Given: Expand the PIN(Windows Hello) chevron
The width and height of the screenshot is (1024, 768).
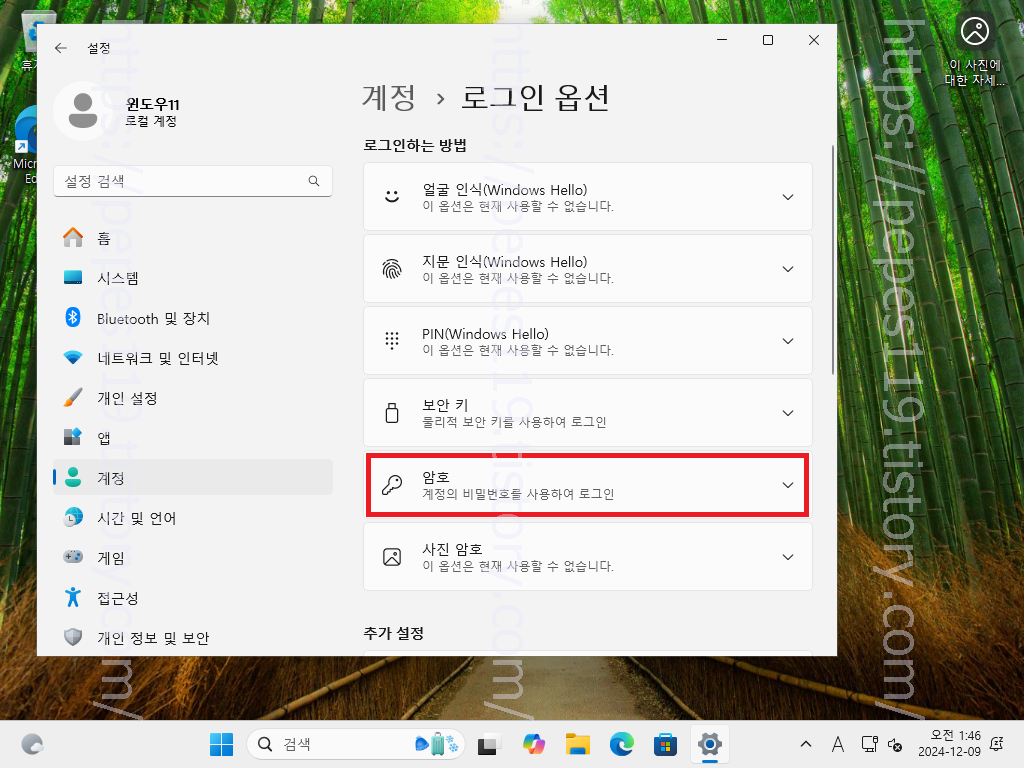Looking at the screenshot, I should point(788,341).
